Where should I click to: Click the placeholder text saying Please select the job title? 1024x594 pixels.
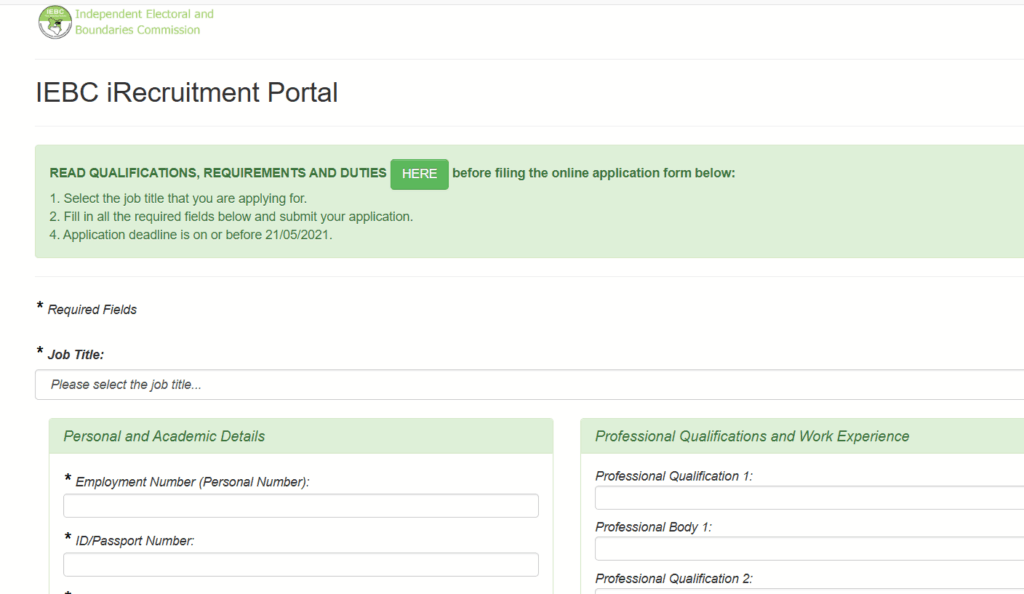[123, 384]
